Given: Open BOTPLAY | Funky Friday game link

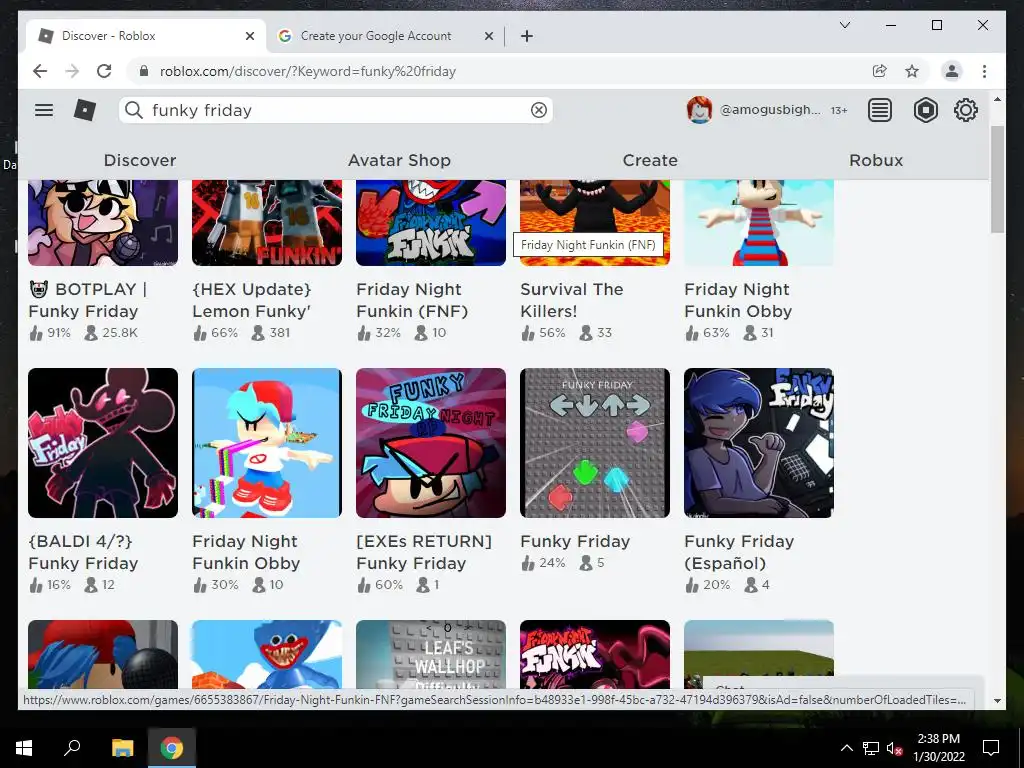Looking at the screenshot, I should 88,300.
